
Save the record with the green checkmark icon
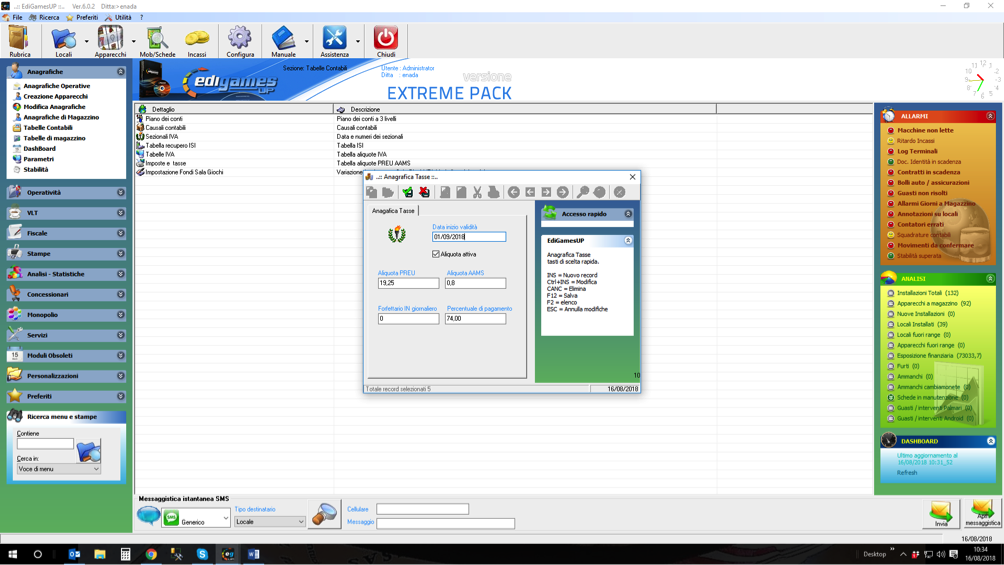click(x=407, y=192)
